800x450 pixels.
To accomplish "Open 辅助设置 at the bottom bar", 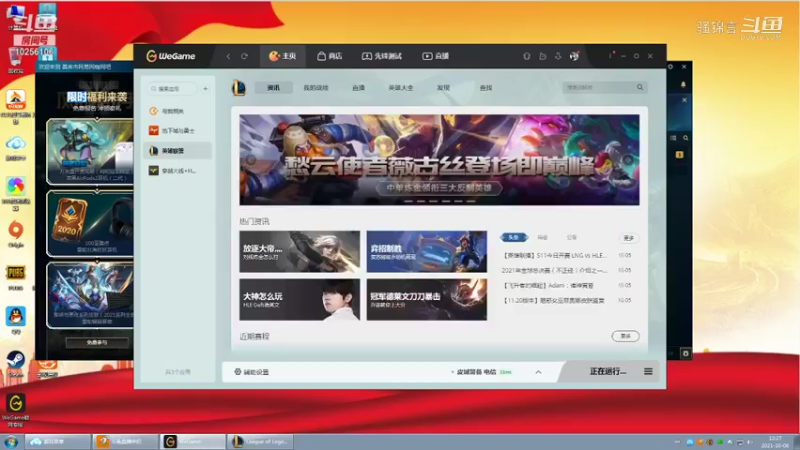I will 252,372.
